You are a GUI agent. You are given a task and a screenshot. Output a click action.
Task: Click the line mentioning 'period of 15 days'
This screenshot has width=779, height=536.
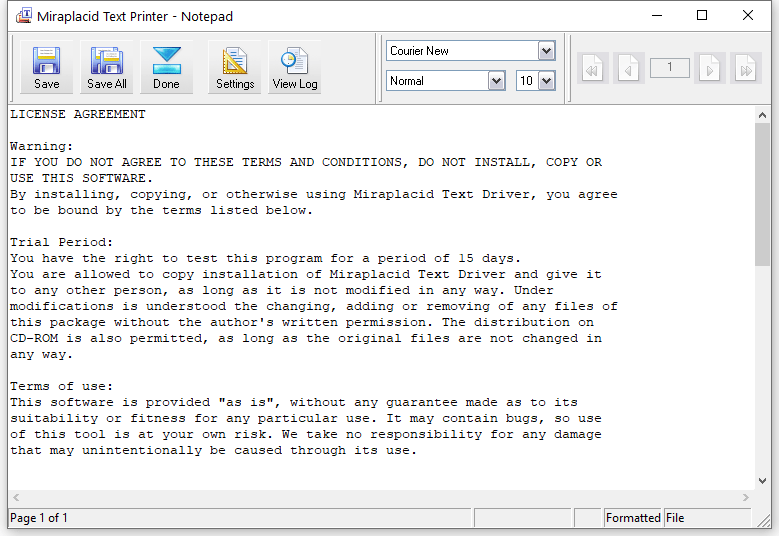(265, 258)
